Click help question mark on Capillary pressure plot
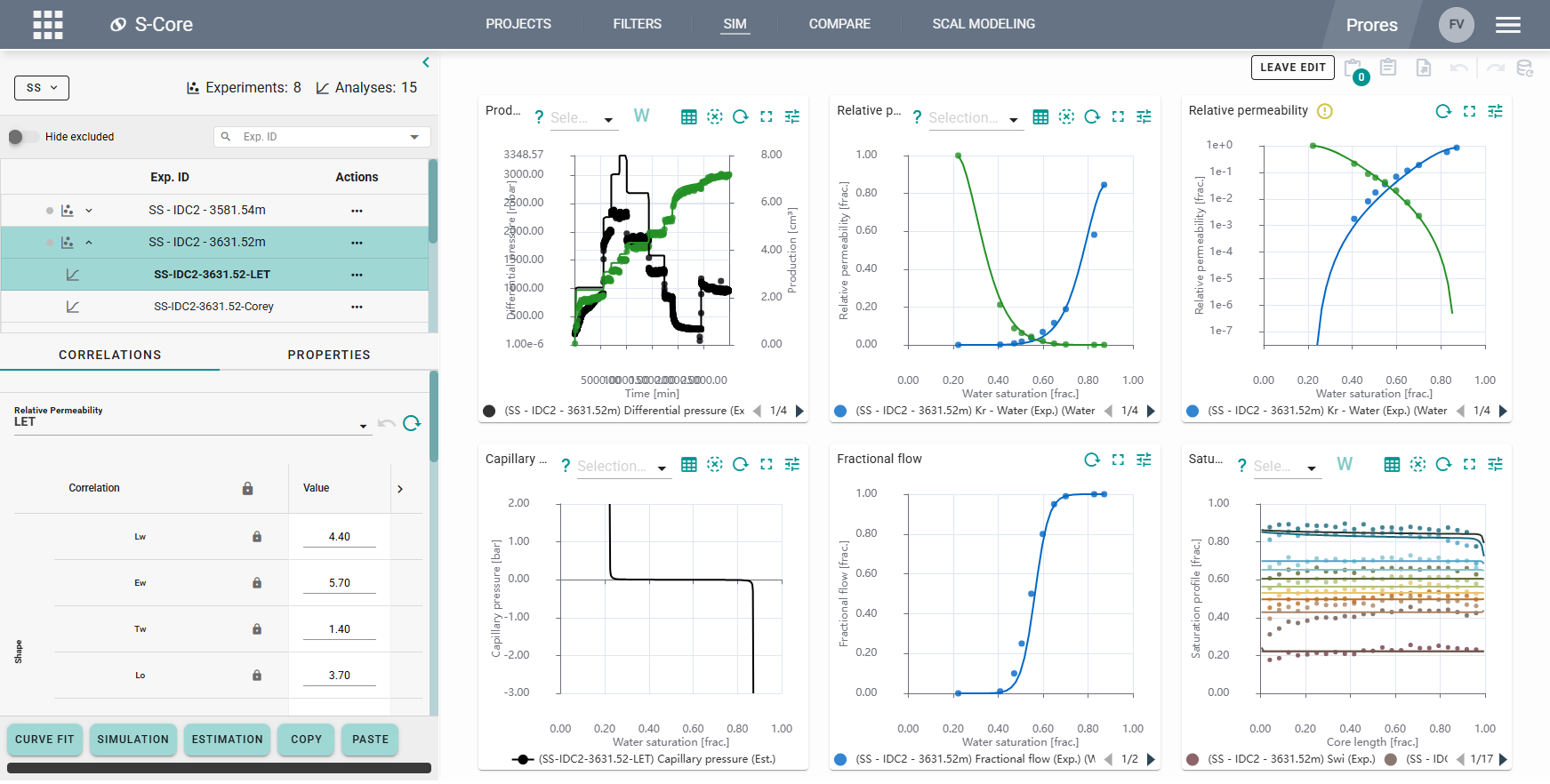This screenshot has width=1550, height=784. [565, 466]
